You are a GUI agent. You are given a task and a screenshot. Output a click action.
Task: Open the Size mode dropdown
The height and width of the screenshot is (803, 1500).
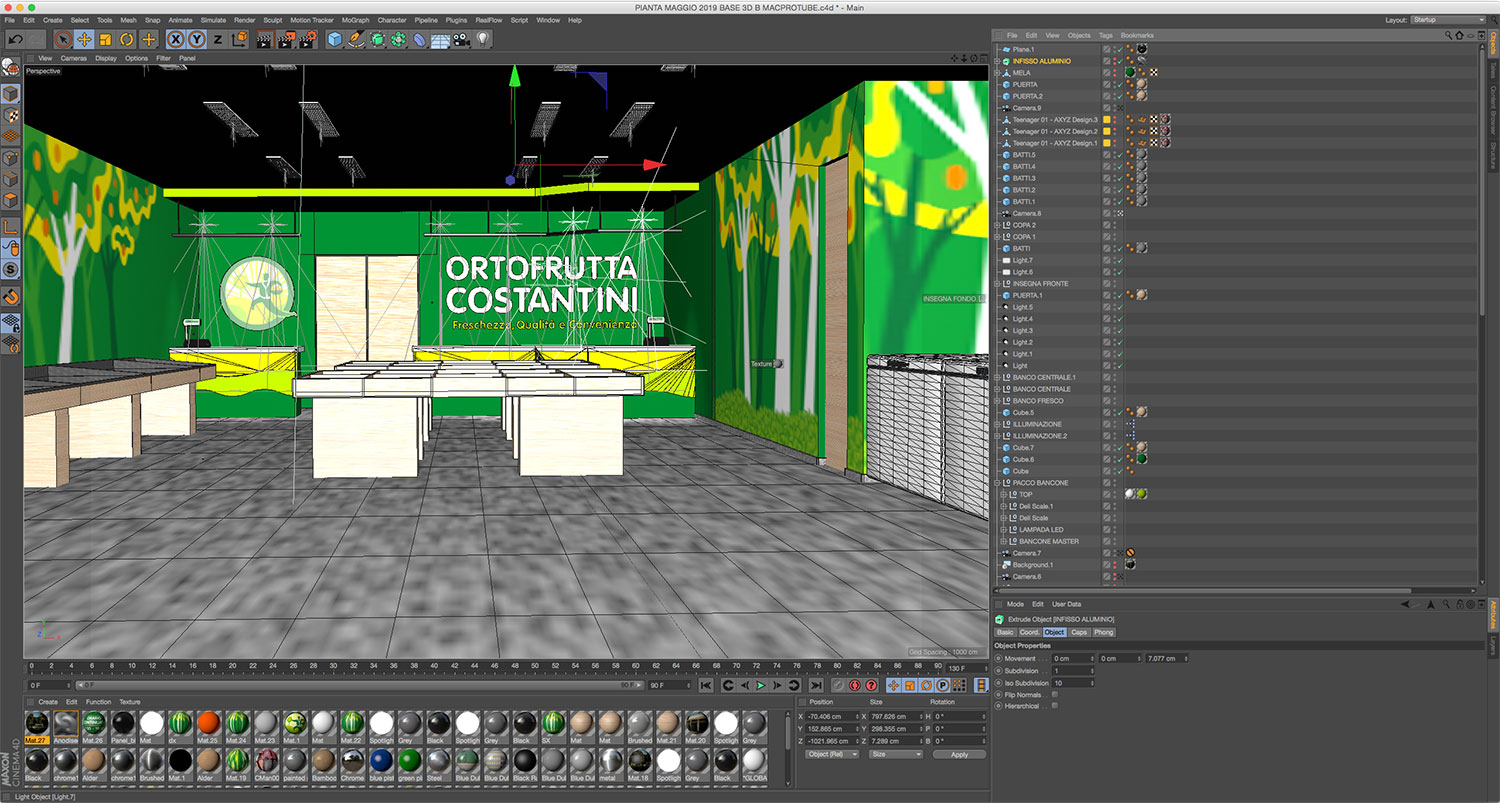coord(895,755)
